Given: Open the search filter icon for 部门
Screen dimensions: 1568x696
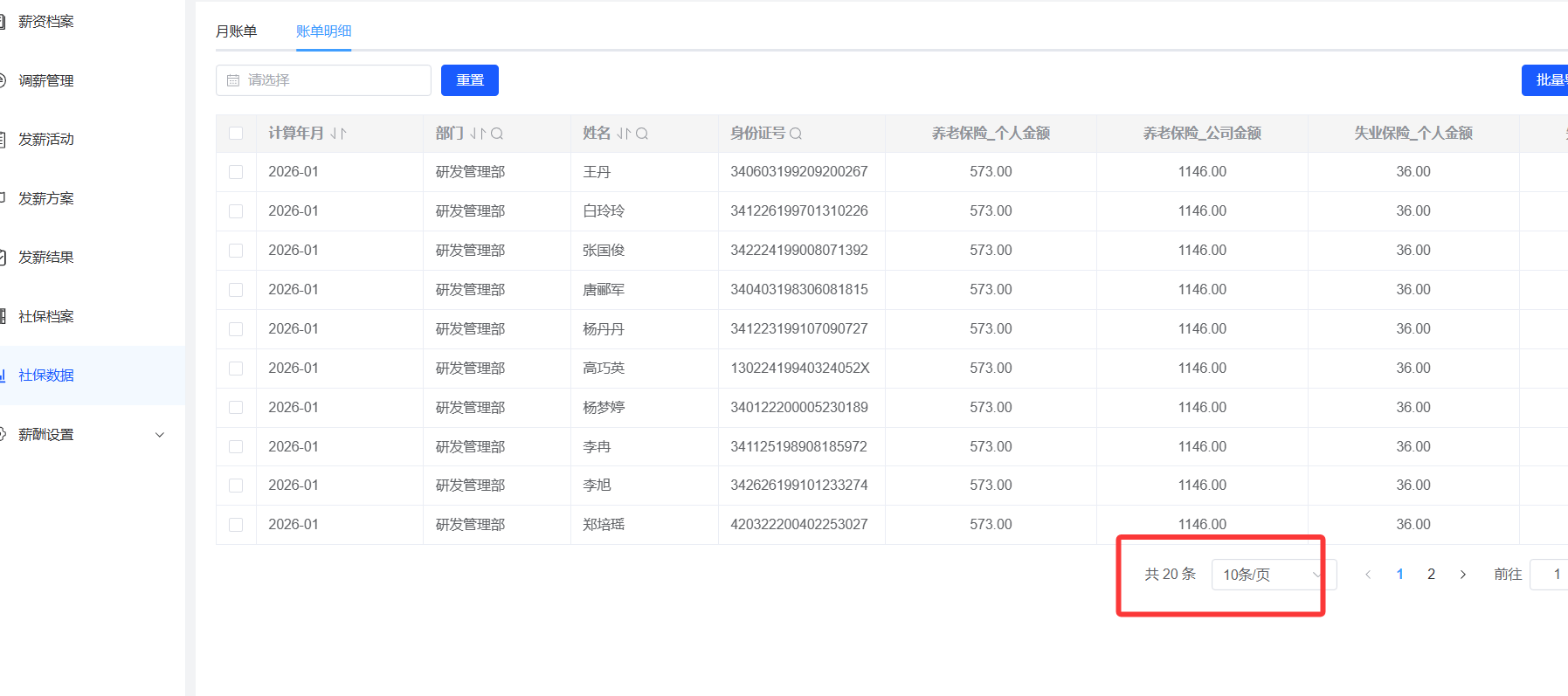Looking at the screenshot, I should (497, 134).
